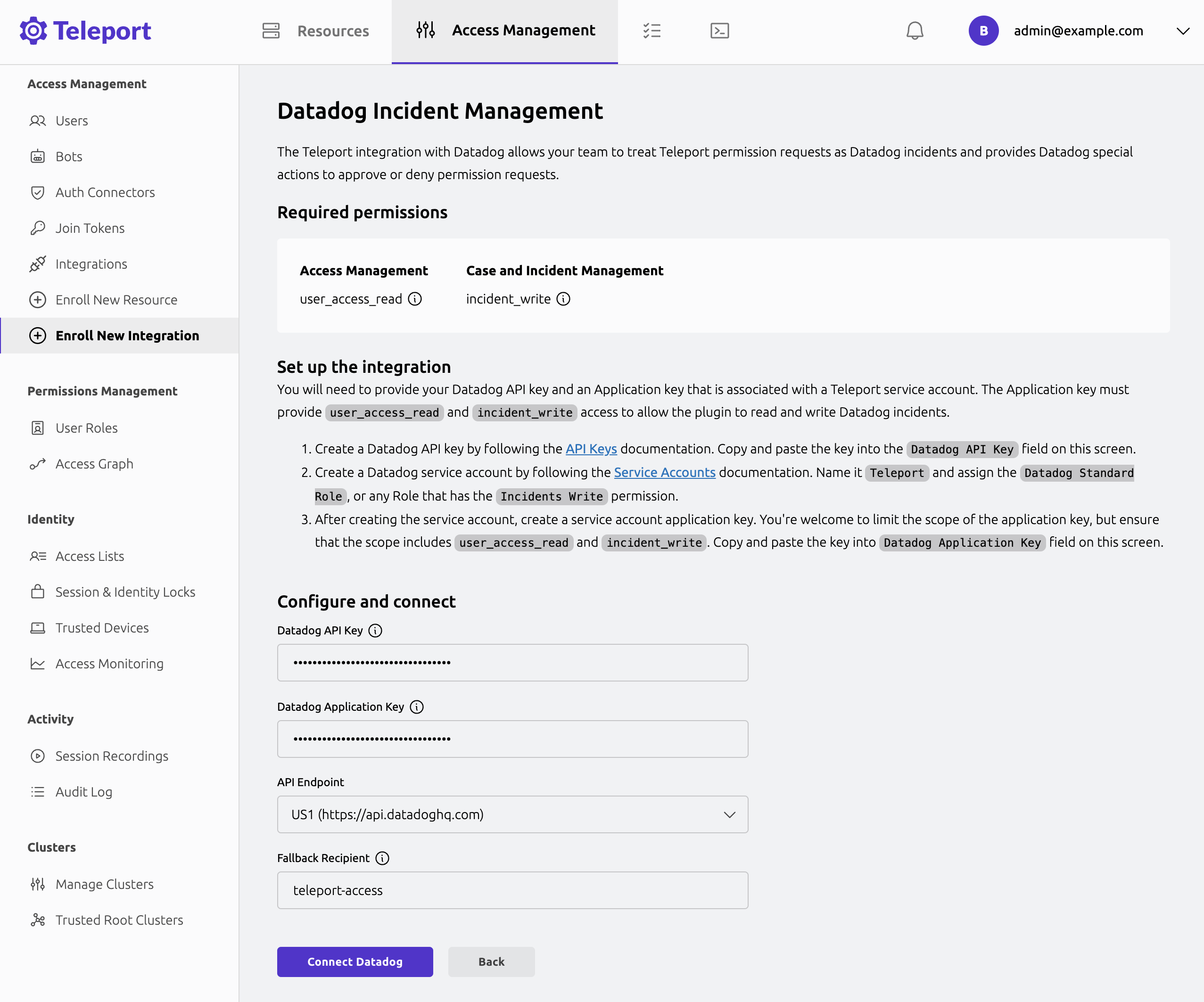Click inside the Fallback Recipient text field
Screen dimensions: 1204x1002
512,890
